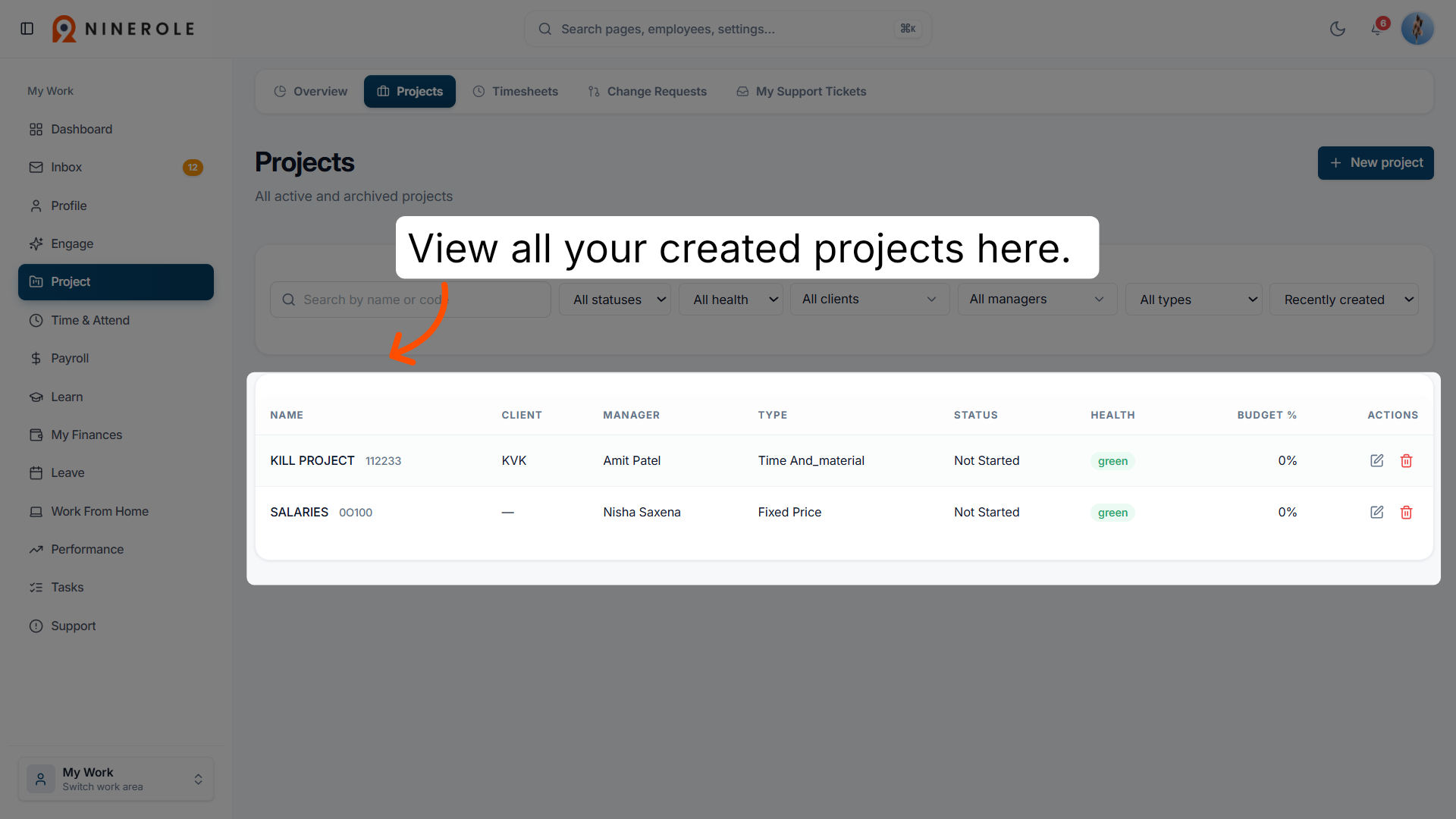Open the SALARIES project name

(x=300, y=512)
